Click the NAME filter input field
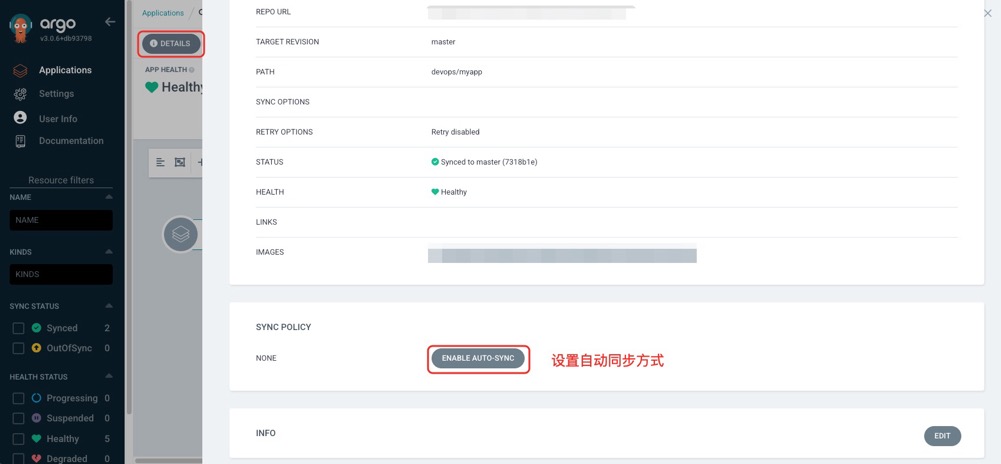Viewport: 1001px width, 464px height. 61,220
